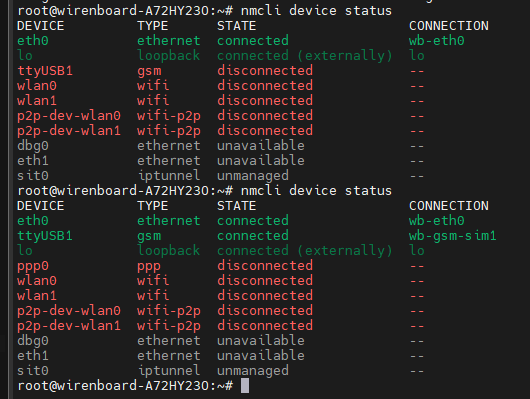Click green 'ttyUSB1' in second output

click(45, 236)
